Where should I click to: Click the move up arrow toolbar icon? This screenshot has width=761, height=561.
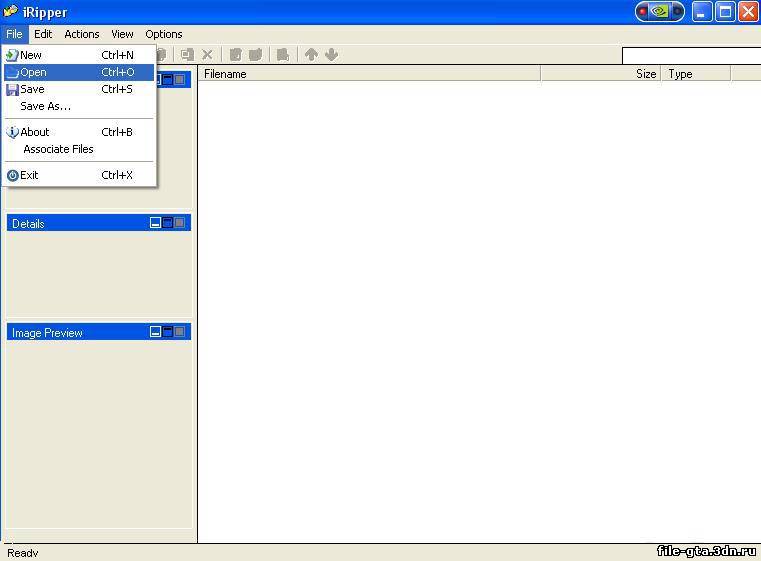tap(311, 54)
